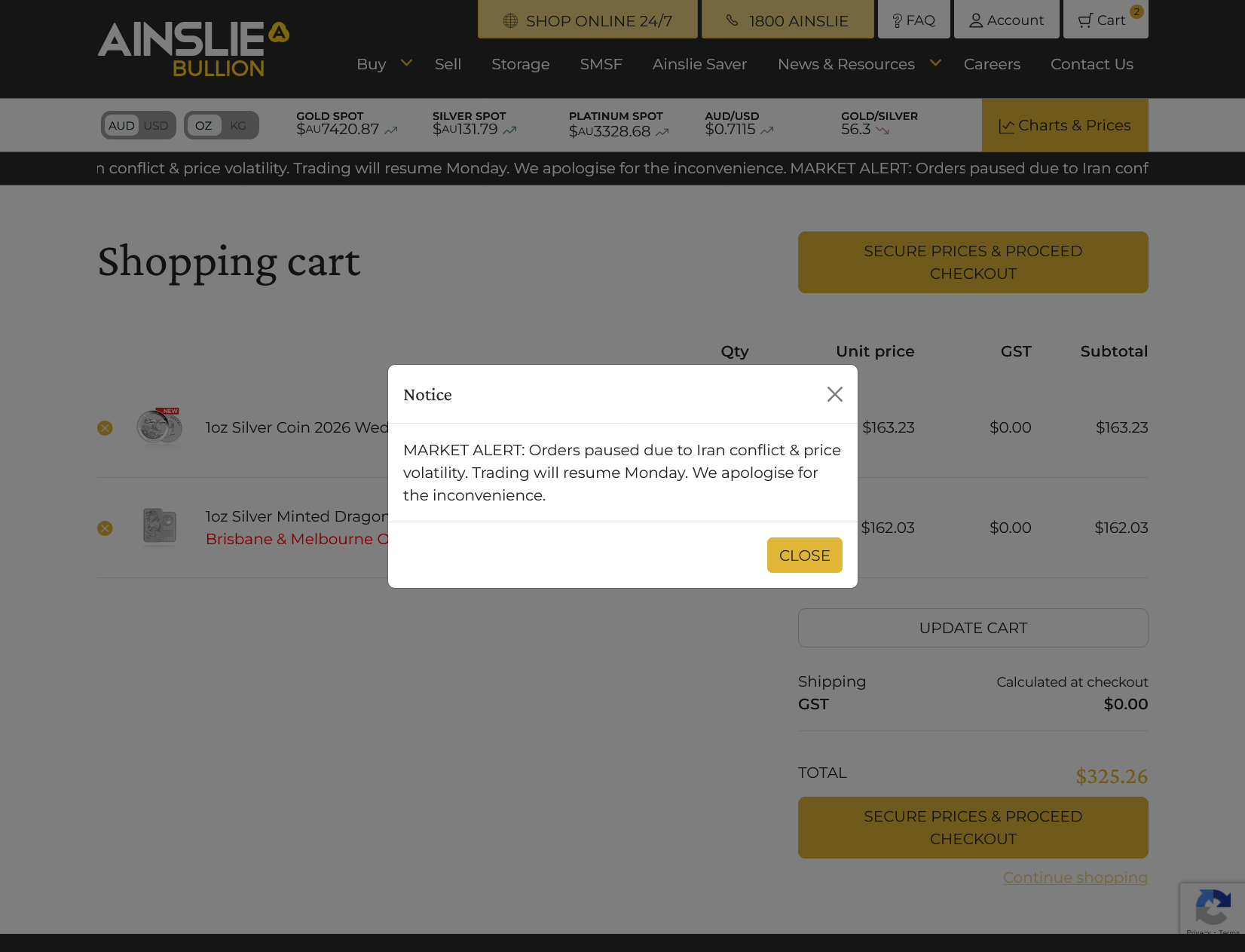Click the scrolling Market Alert ticker
Viewport: 1245px width, 952px height.
(x=622, y=168)
